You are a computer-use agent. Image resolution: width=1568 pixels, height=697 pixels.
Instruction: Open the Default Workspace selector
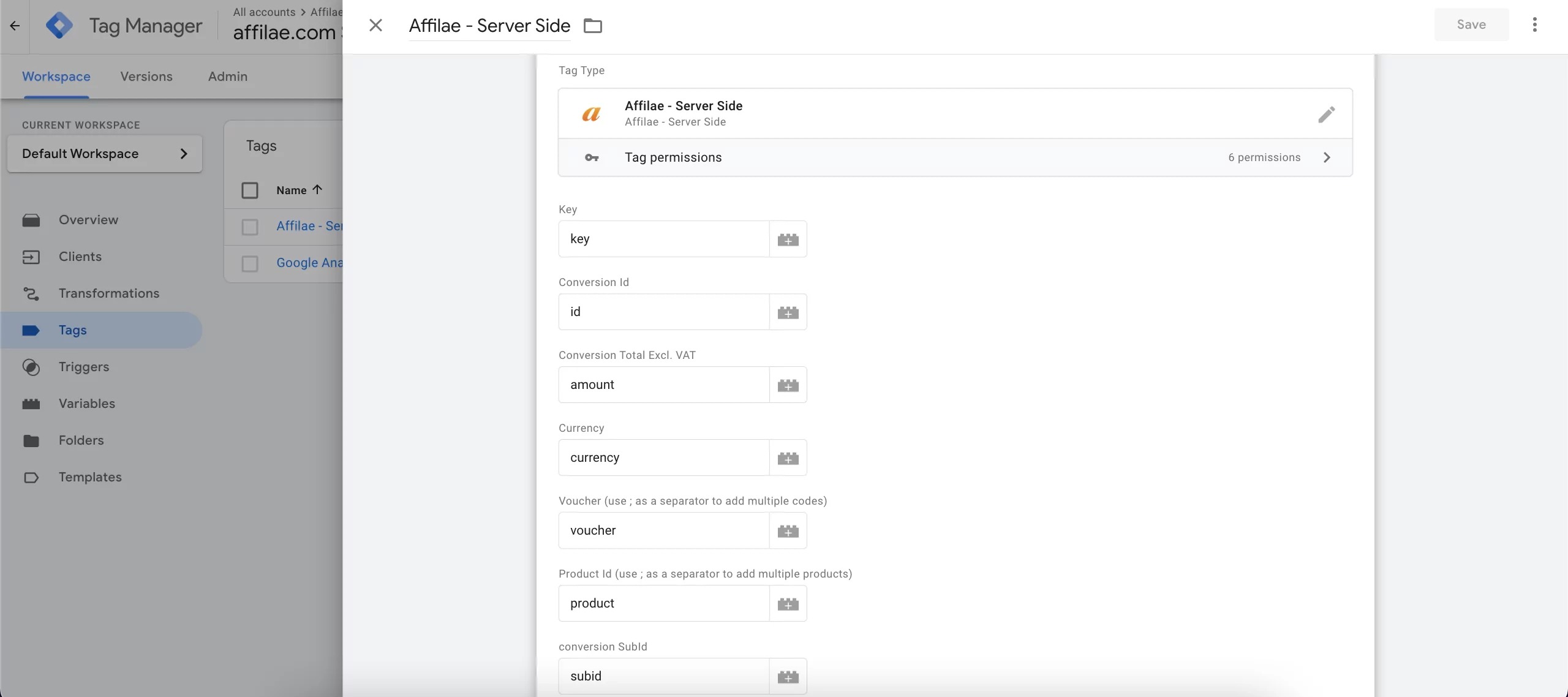tap(105, 154)
